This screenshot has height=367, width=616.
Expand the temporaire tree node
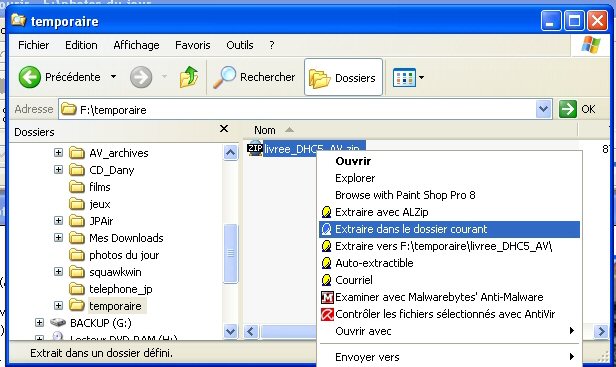[58, 305]
